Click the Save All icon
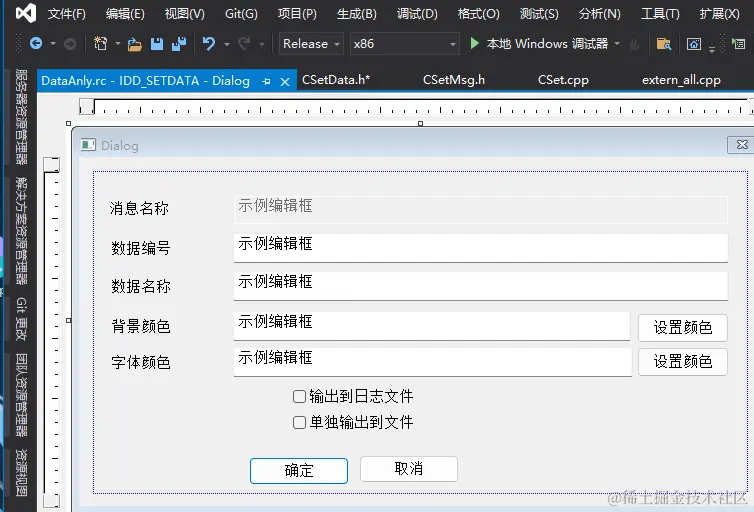The width and height of the screenshot is (754, 512). click(179, 44)
